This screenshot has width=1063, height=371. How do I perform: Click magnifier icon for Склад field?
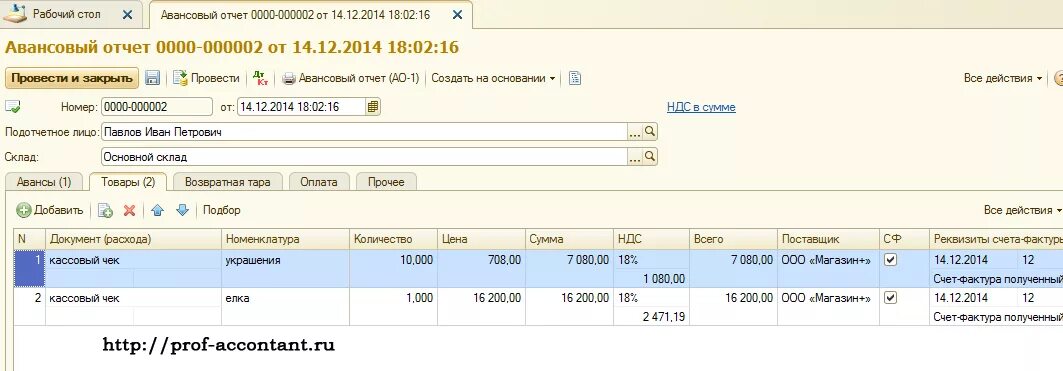point(649,157)
